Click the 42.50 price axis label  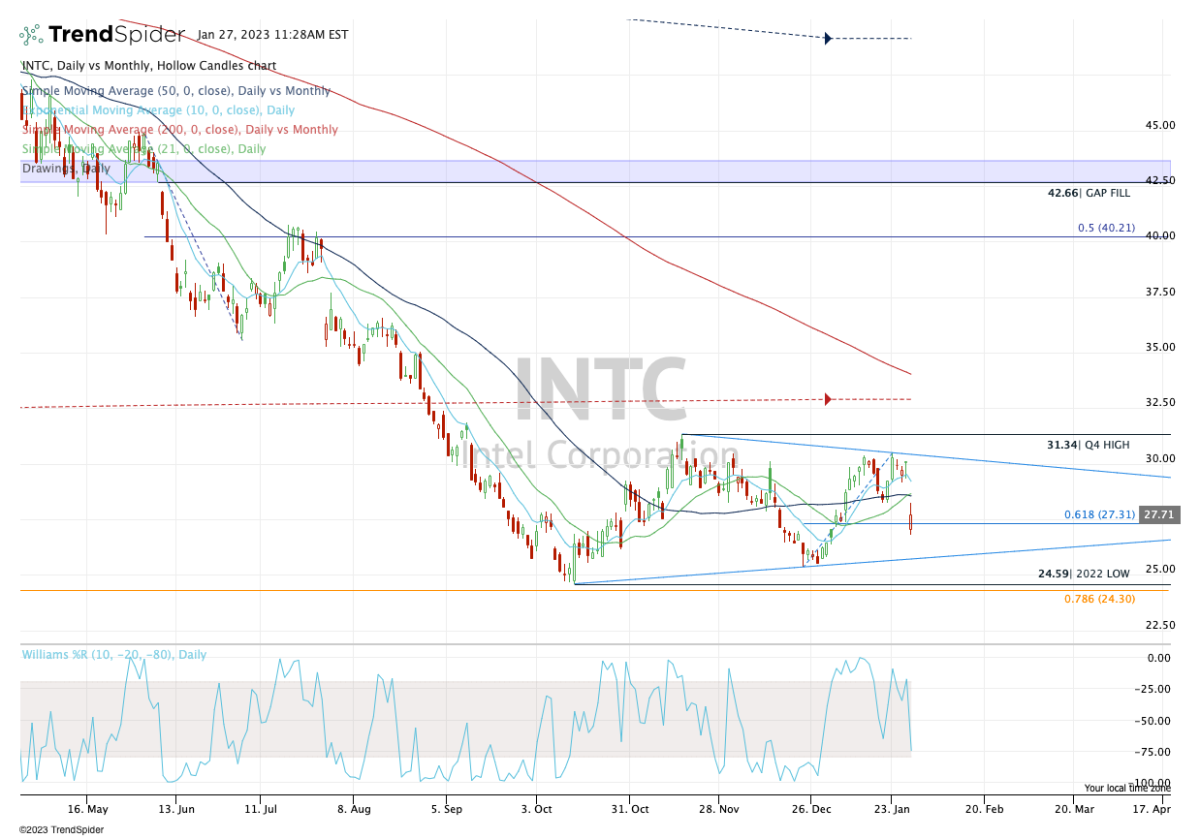click(1160, 181)
